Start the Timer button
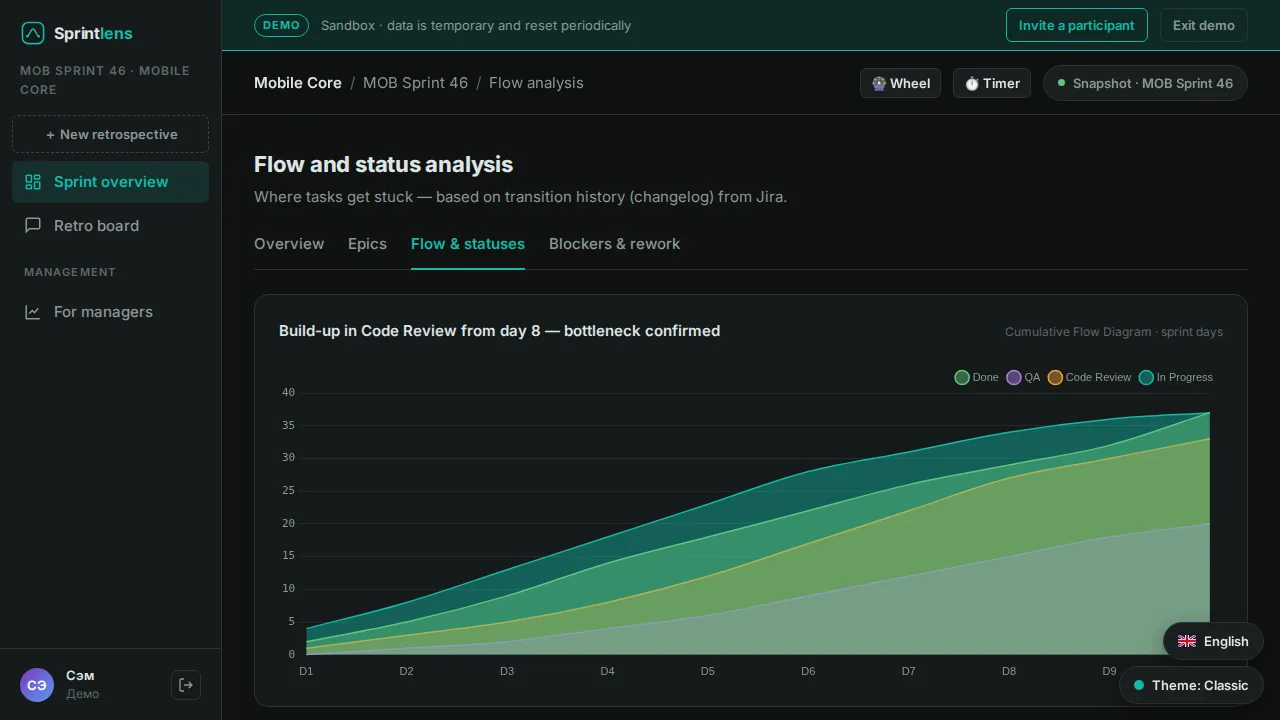1280x720 pixels. 992,83
